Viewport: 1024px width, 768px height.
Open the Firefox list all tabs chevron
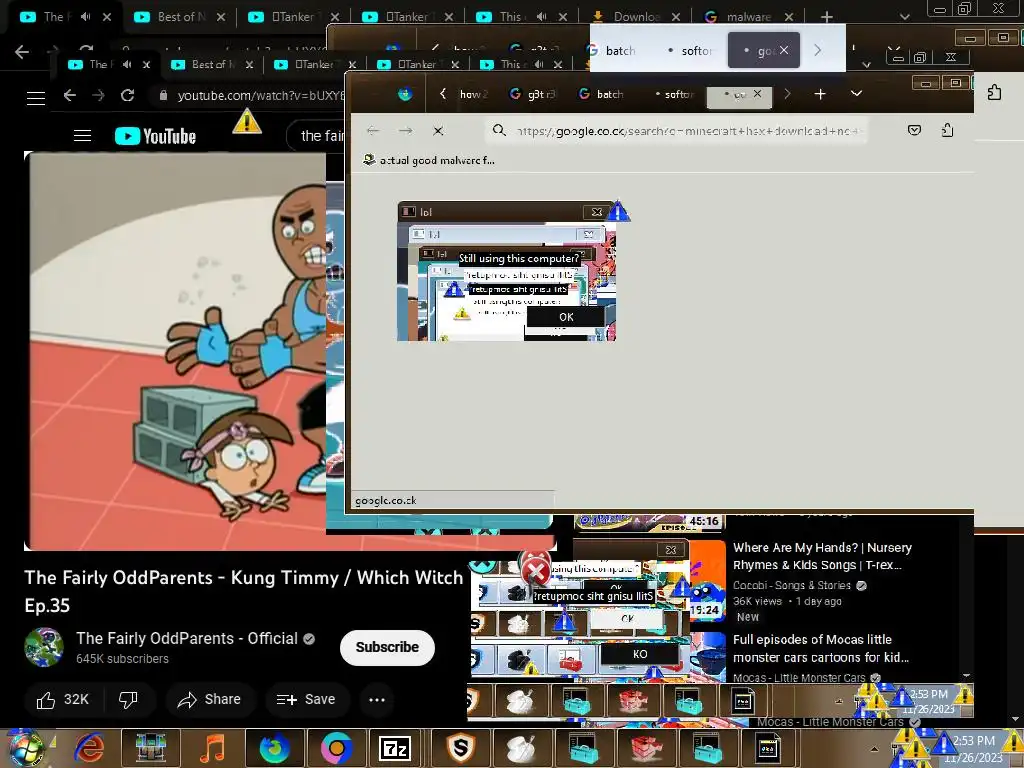856,93
